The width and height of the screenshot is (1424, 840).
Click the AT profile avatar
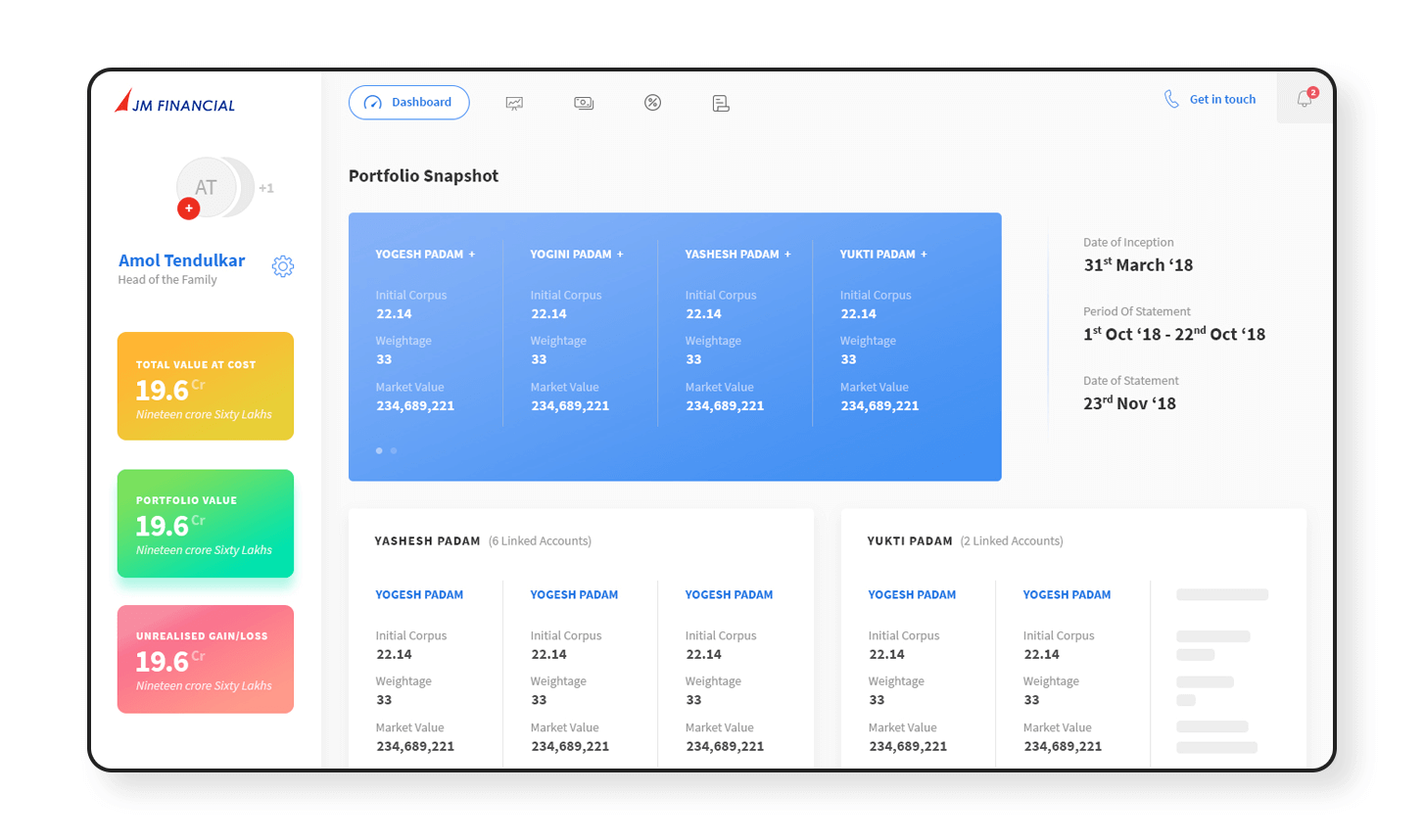[206, 187]
